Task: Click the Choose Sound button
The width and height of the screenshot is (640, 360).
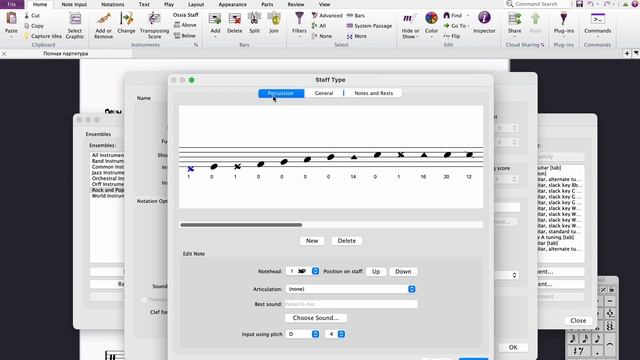Action: coord(316,318)
